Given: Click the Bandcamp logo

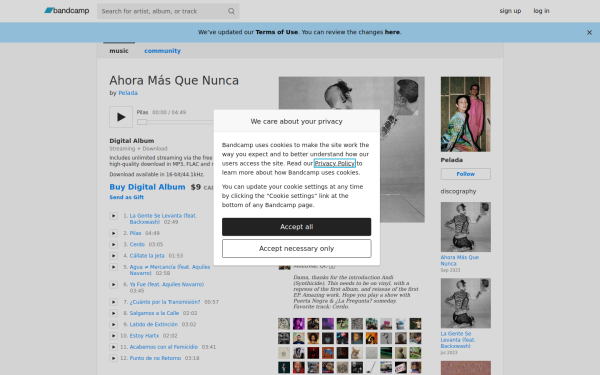Looking at the screenshot, I should point(67,11).
